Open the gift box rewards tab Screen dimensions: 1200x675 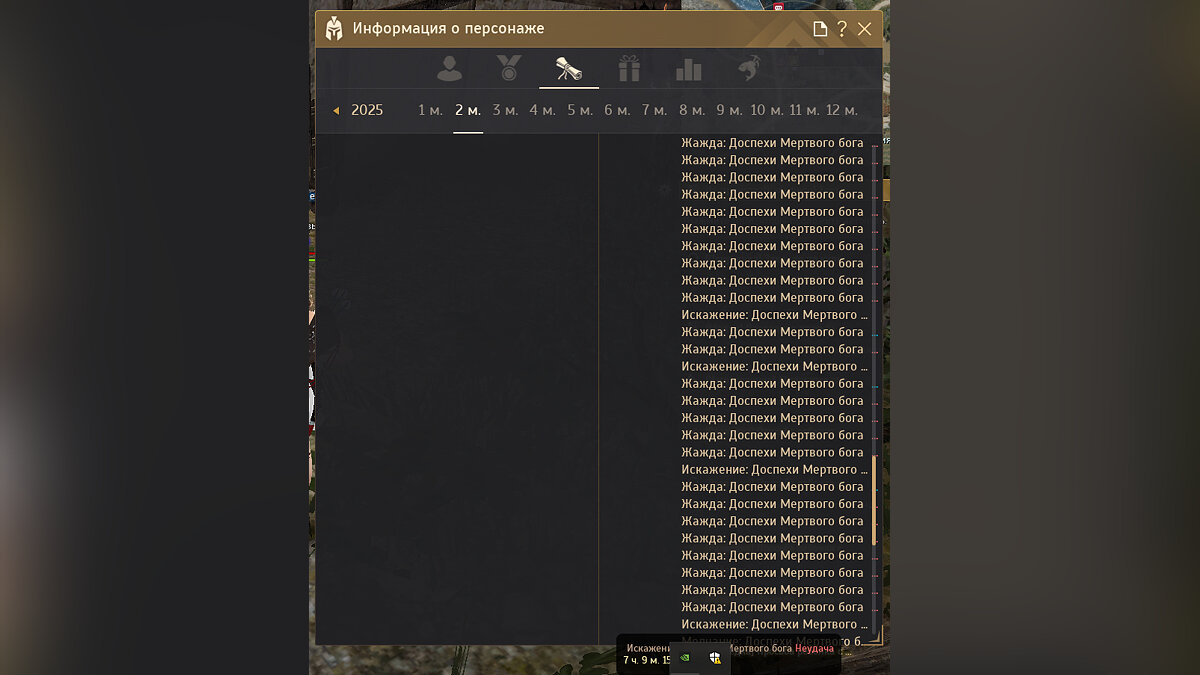[x=629, y=69]
